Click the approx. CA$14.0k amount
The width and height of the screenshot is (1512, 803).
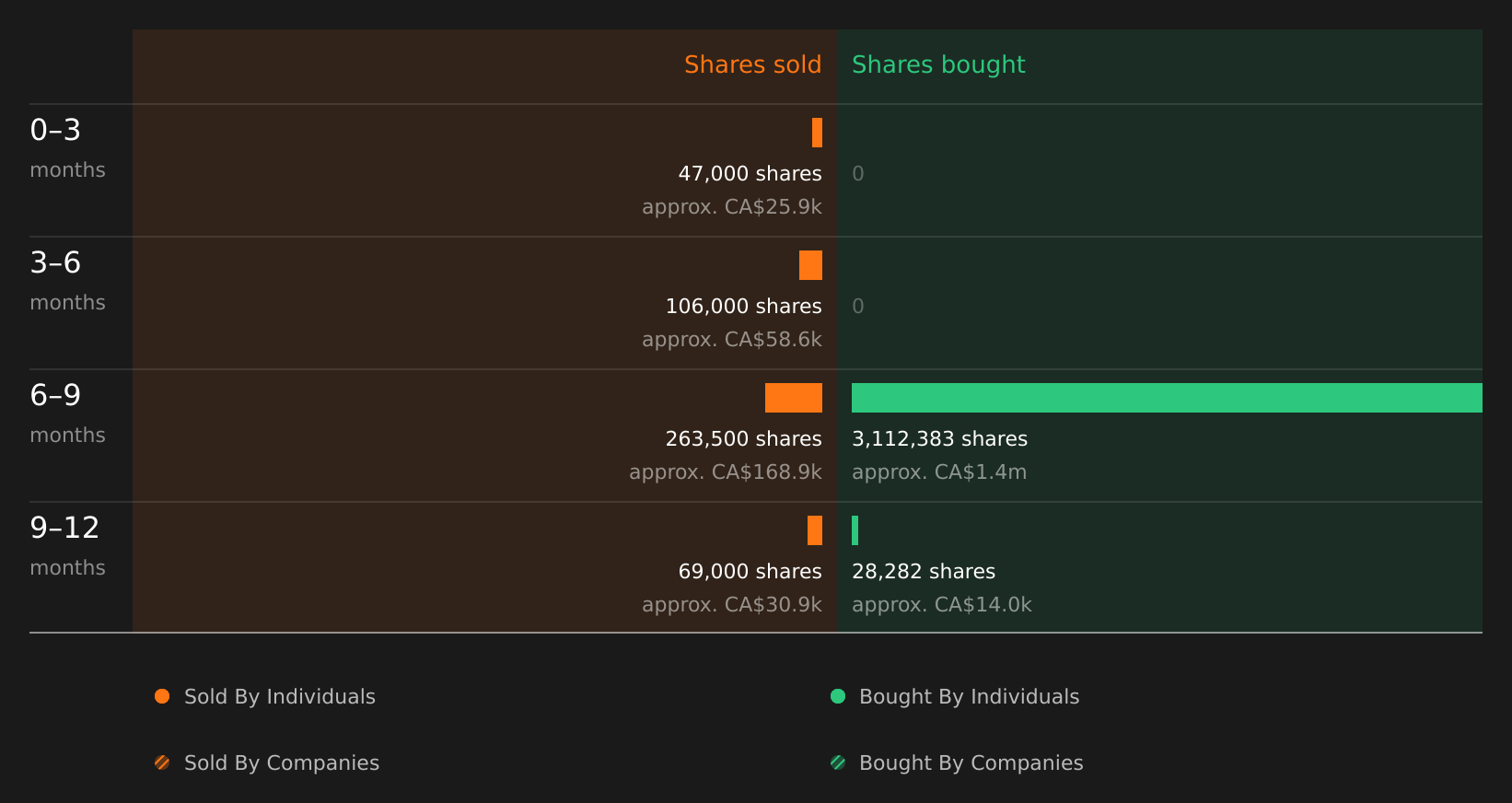tap(942, 605)
